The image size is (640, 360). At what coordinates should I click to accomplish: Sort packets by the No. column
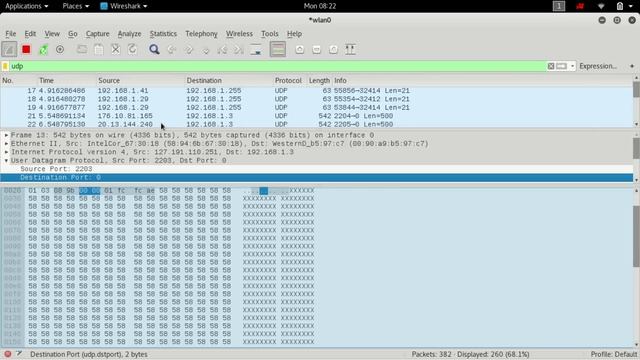click(x=19, y=80)
